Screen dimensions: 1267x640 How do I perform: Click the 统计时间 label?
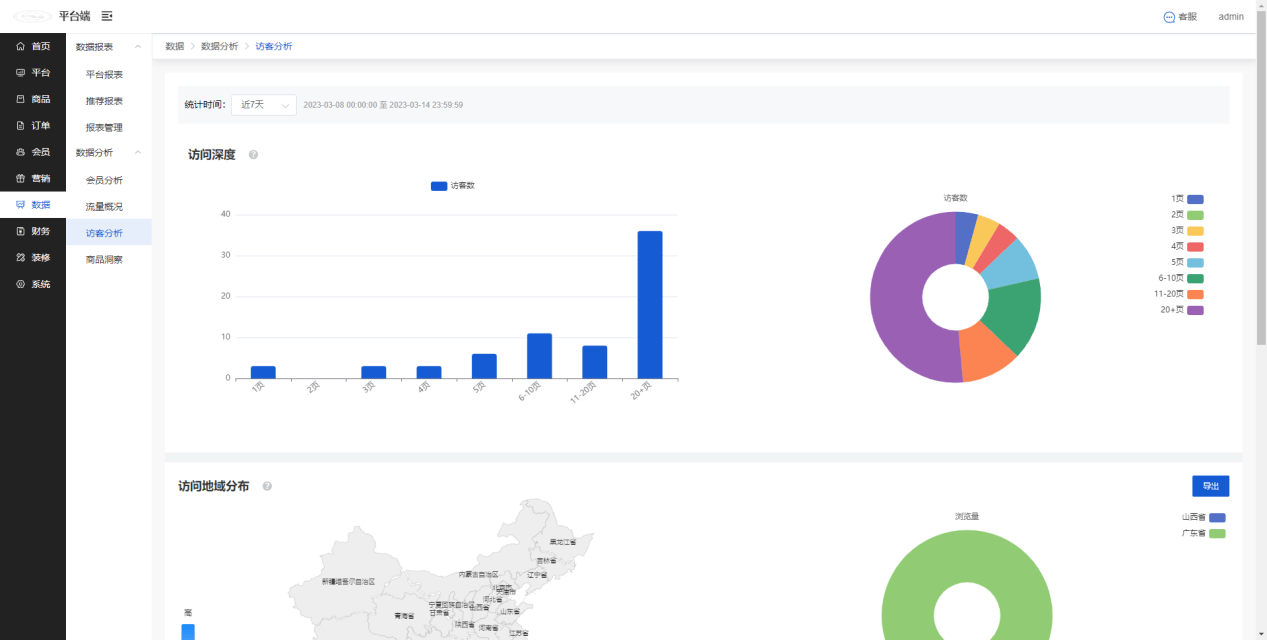[x=205, y=105]
